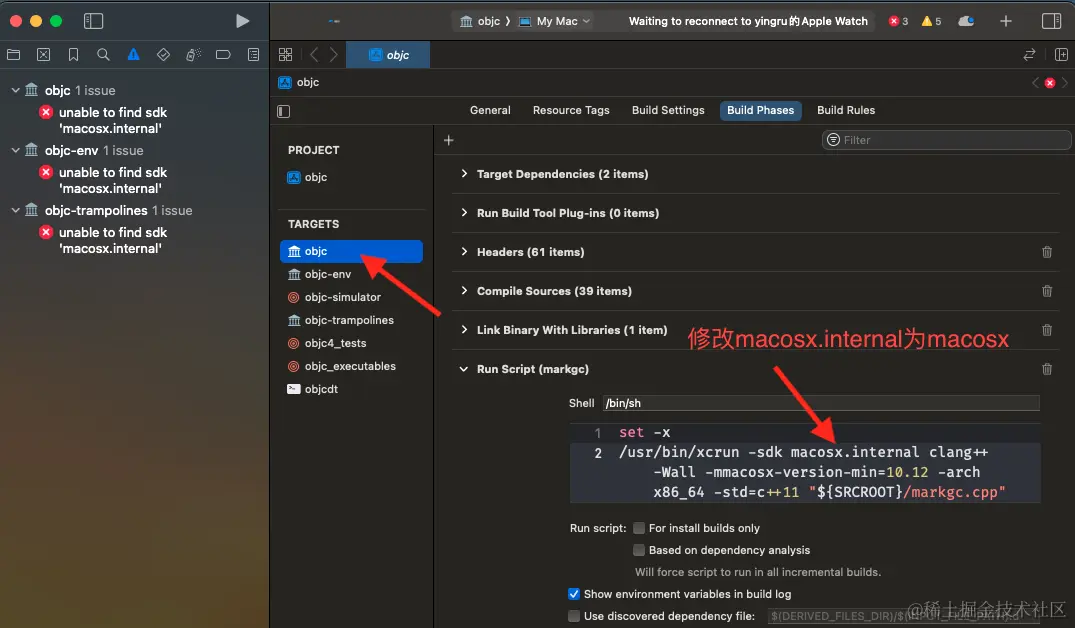Select the objc-trampolines target
The height and width of the screenshot is (628, 1075).
351,320
